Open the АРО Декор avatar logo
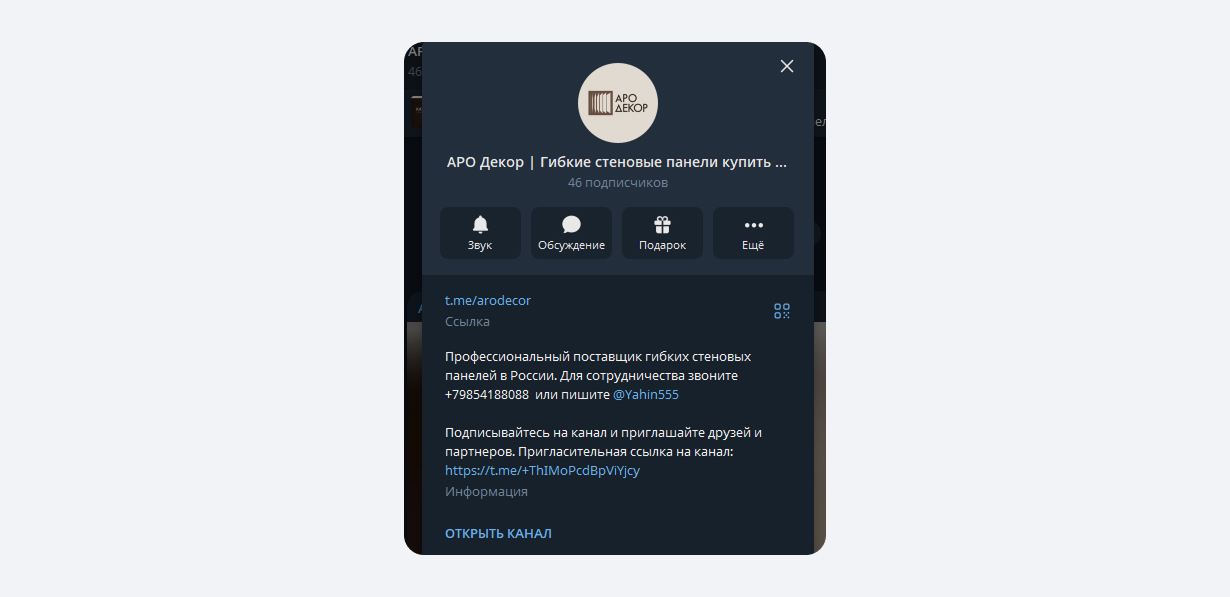The image size is (1230, 597). (x=618, y=103)
